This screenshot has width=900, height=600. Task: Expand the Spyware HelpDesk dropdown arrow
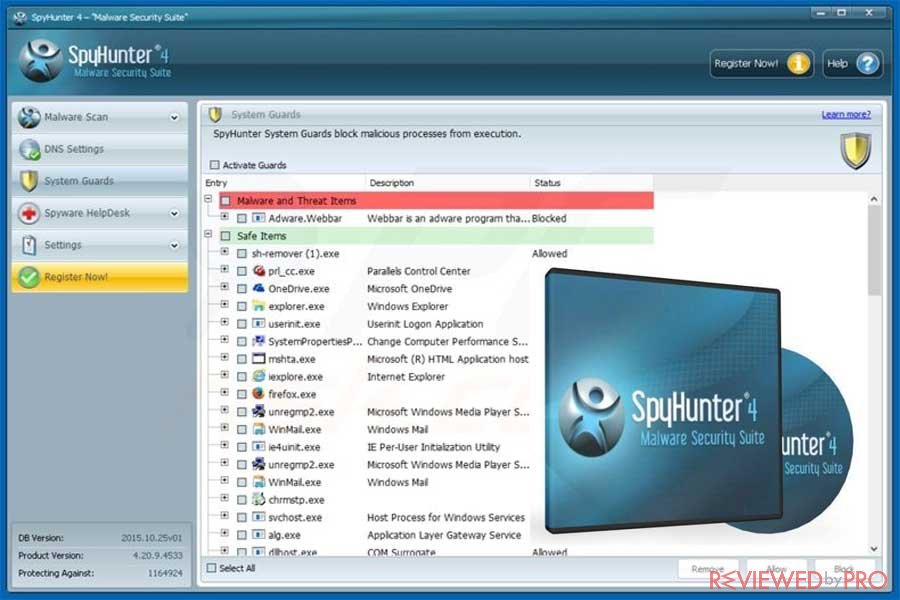[174, 213]
